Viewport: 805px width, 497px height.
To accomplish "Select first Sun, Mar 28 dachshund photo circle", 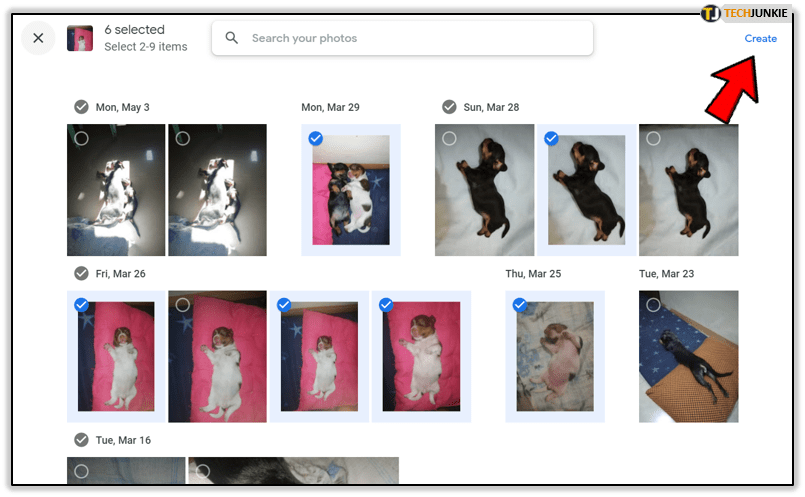I will (450, 139).
